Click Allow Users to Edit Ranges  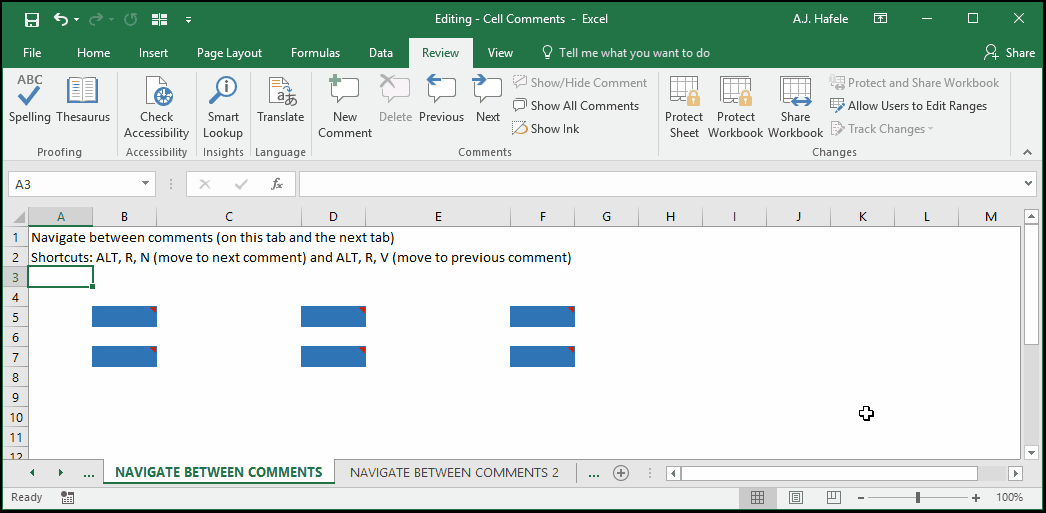[x=909, y=105]
